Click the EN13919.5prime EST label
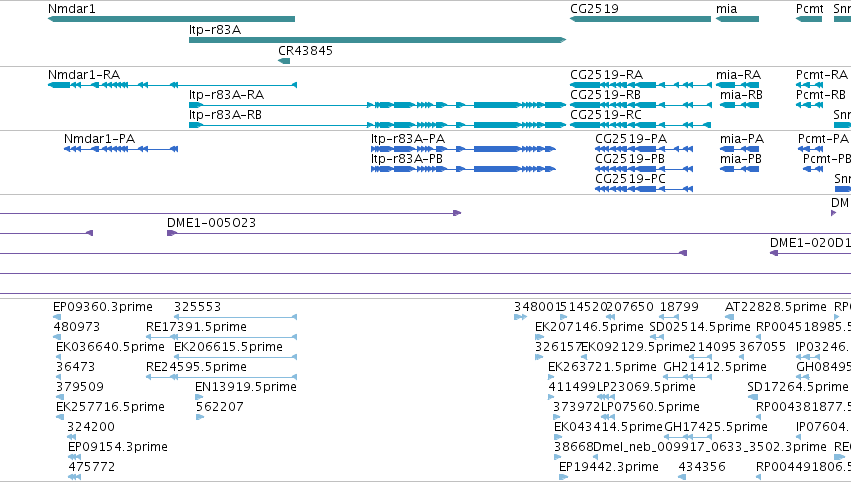 (246, 387)
